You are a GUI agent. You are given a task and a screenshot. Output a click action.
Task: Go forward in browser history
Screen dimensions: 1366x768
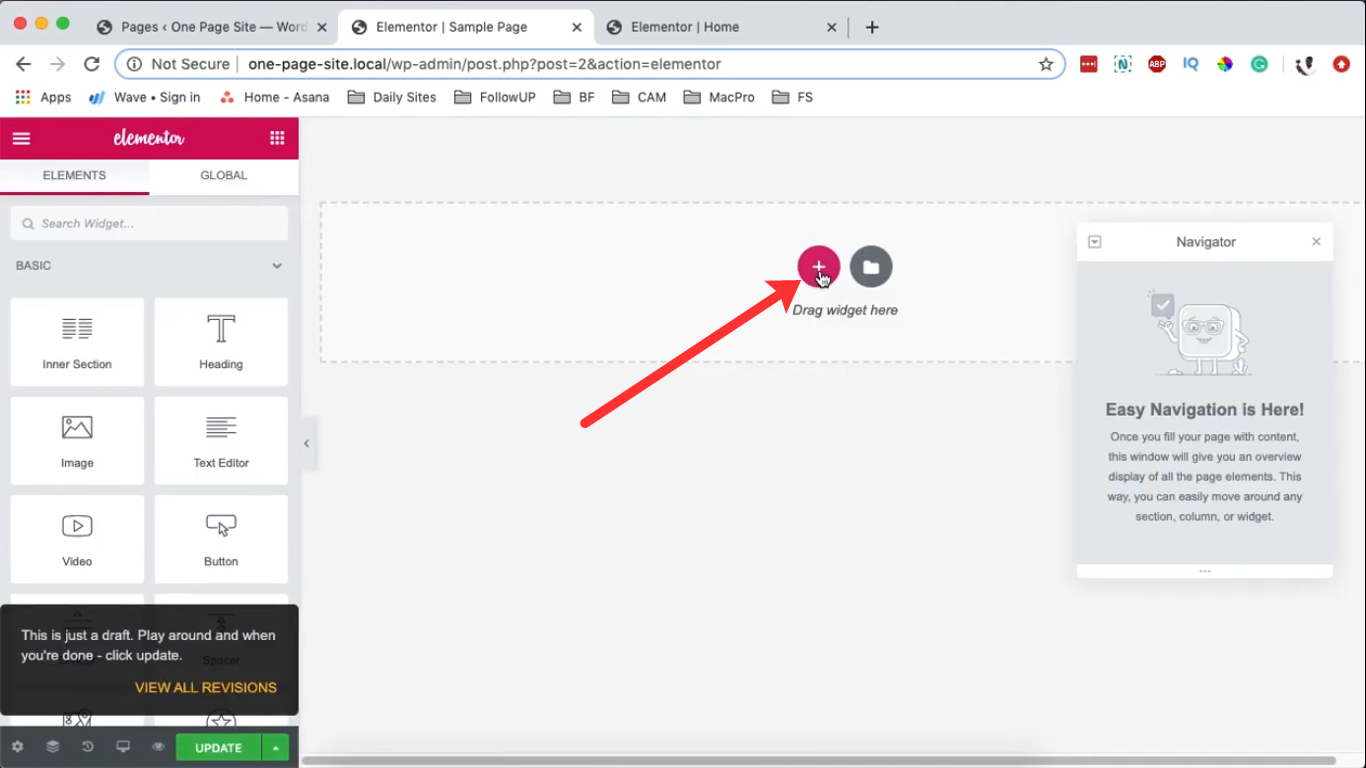58,64
